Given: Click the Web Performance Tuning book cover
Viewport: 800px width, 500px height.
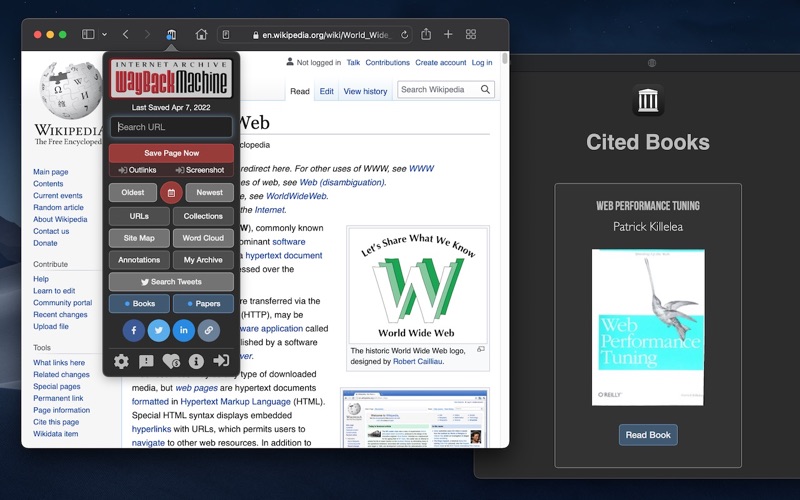Looking at the screenshot, I should [648, 328].
